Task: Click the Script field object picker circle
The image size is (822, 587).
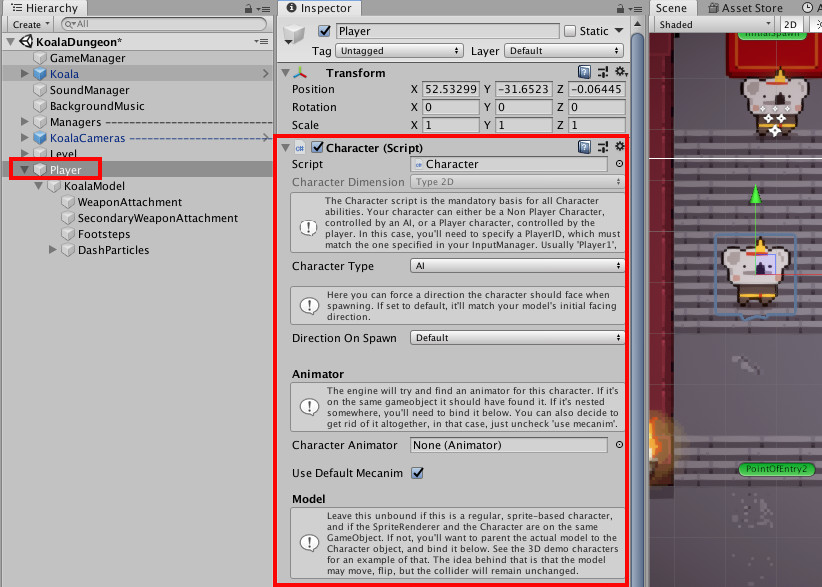Action: 619,164
